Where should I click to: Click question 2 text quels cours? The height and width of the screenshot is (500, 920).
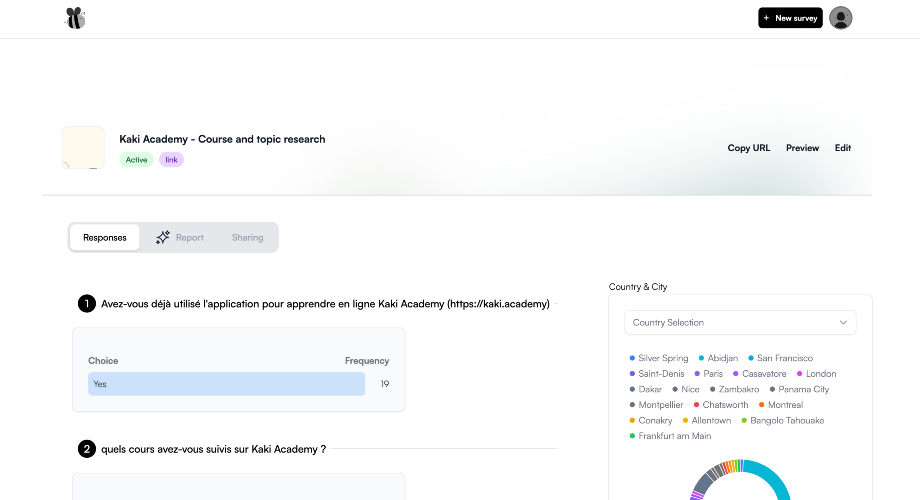coord(214,449)
